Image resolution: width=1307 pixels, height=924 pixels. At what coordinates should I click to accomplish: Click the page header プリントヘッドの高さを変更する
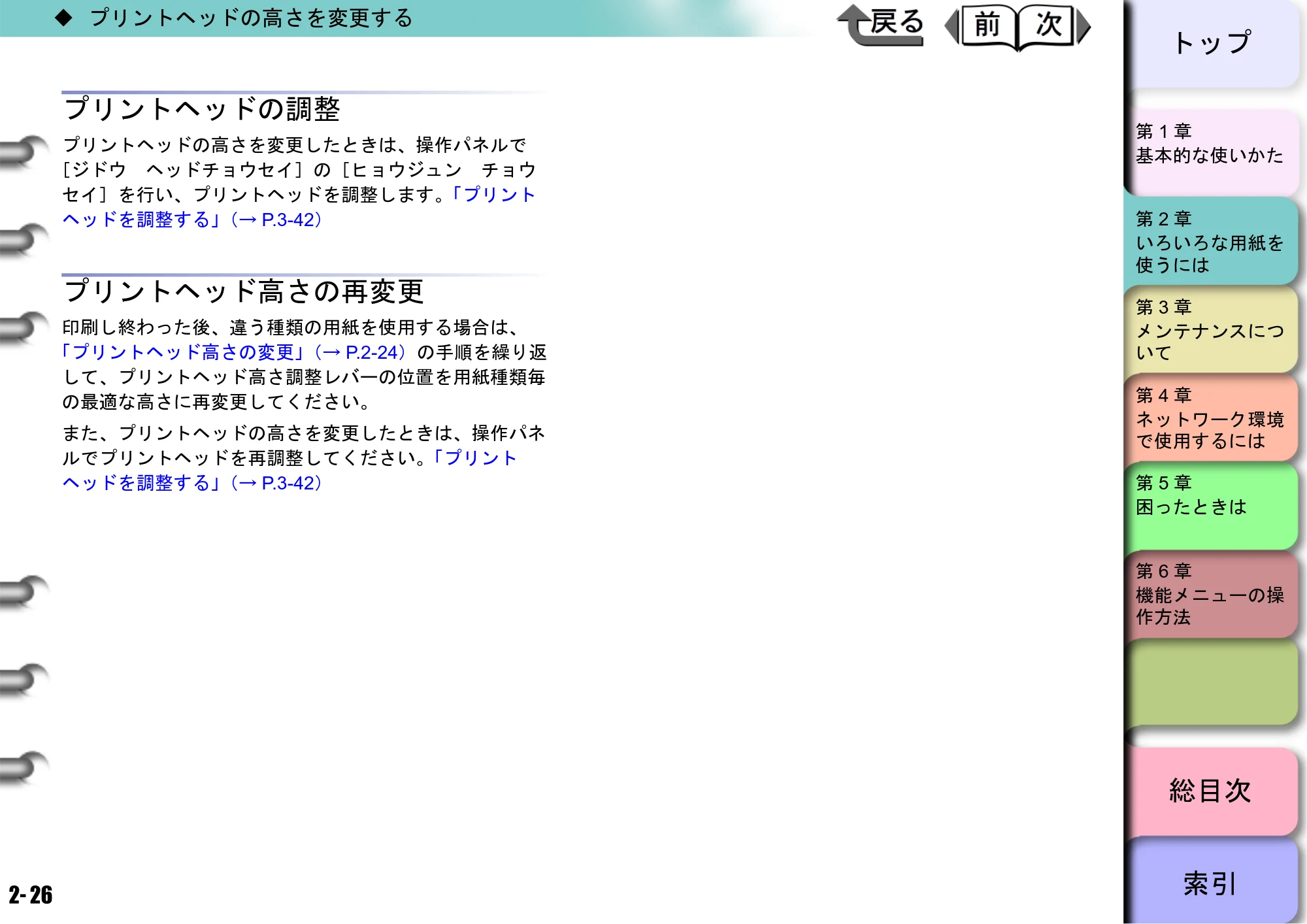point(251,18)
